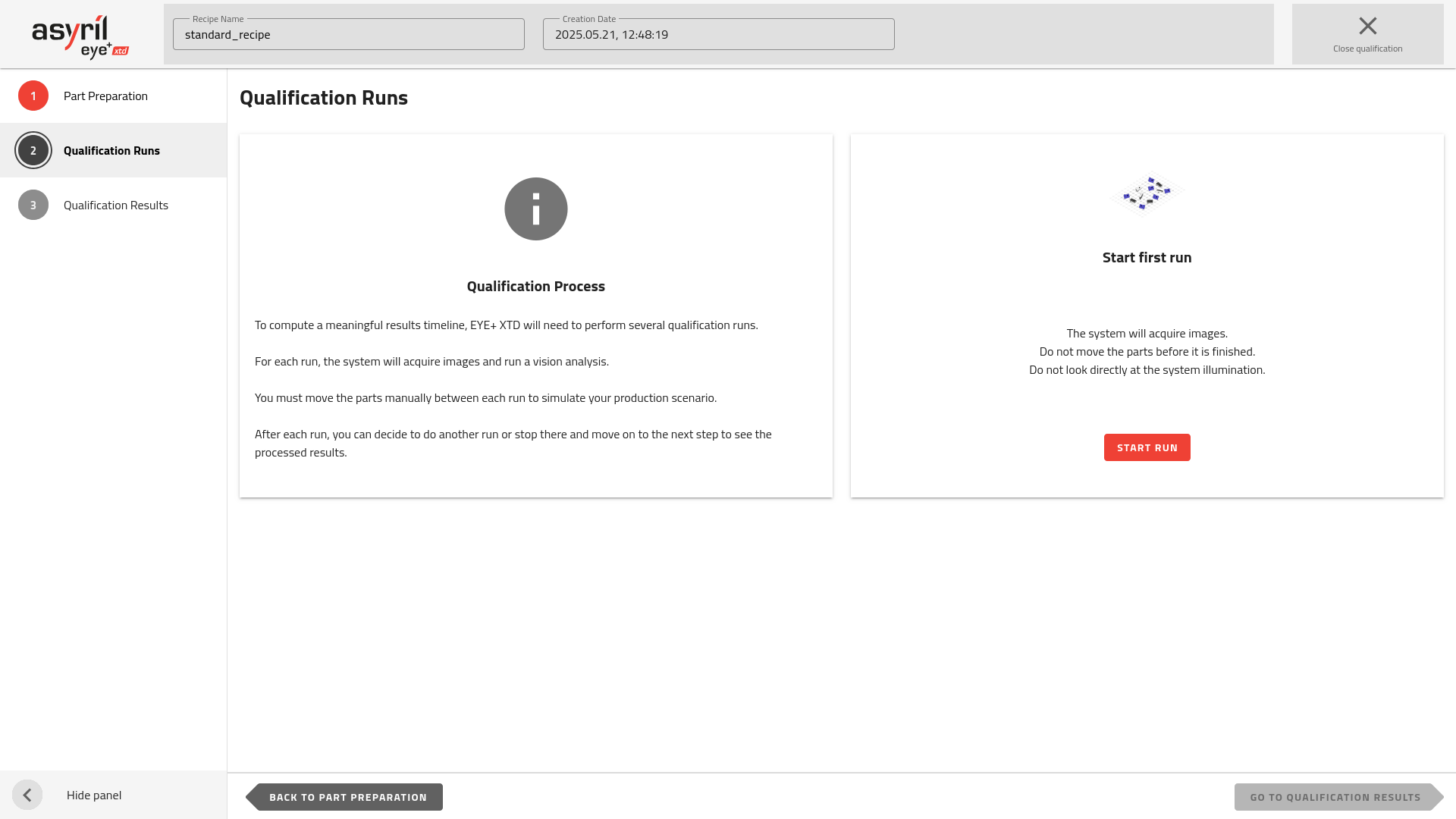The width and height of the screenshot is (1456, 819).
Task: Click the 'To compute a meaningful results timeline' sentence
Action: pos(506,325)
